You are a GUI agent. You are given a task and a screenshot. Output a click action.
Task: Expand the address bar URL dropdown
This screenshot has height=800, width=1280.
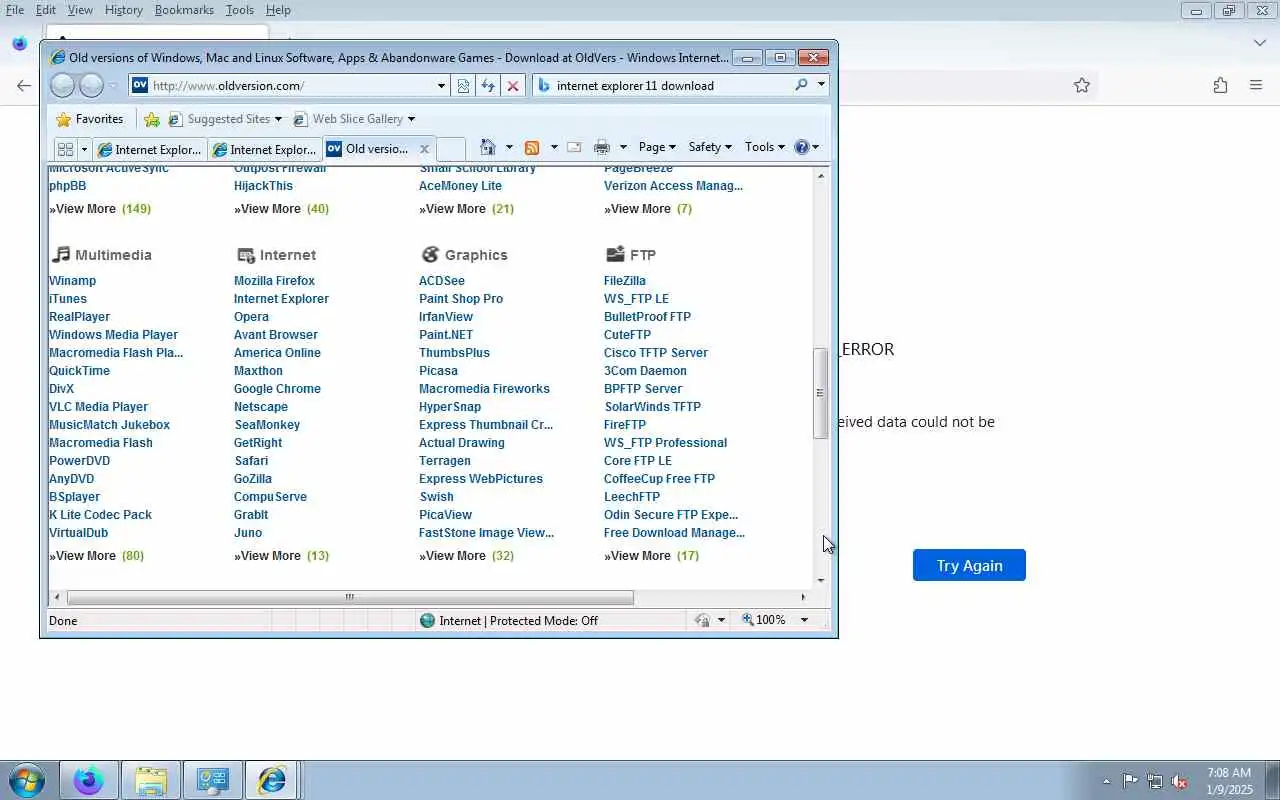[441, 86]
